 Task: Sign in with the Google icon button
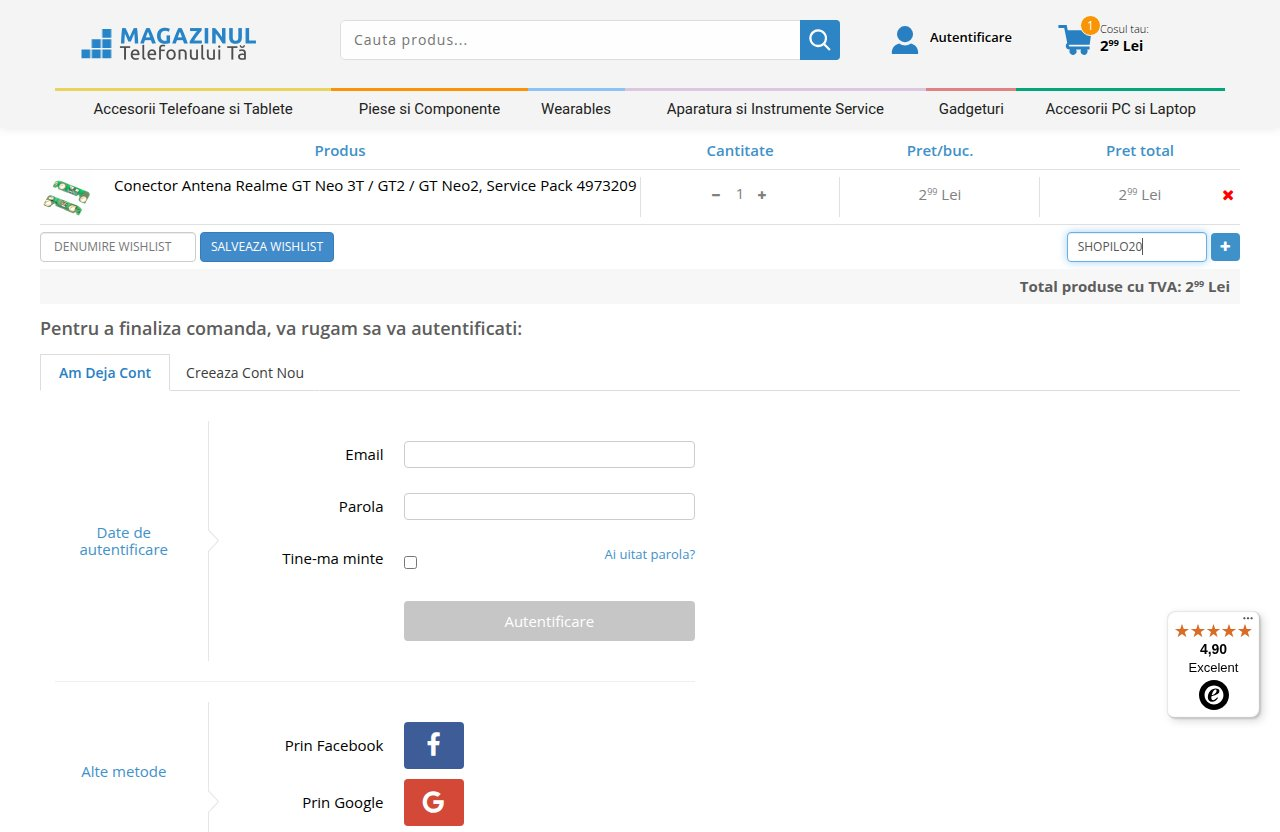point(434,802)
